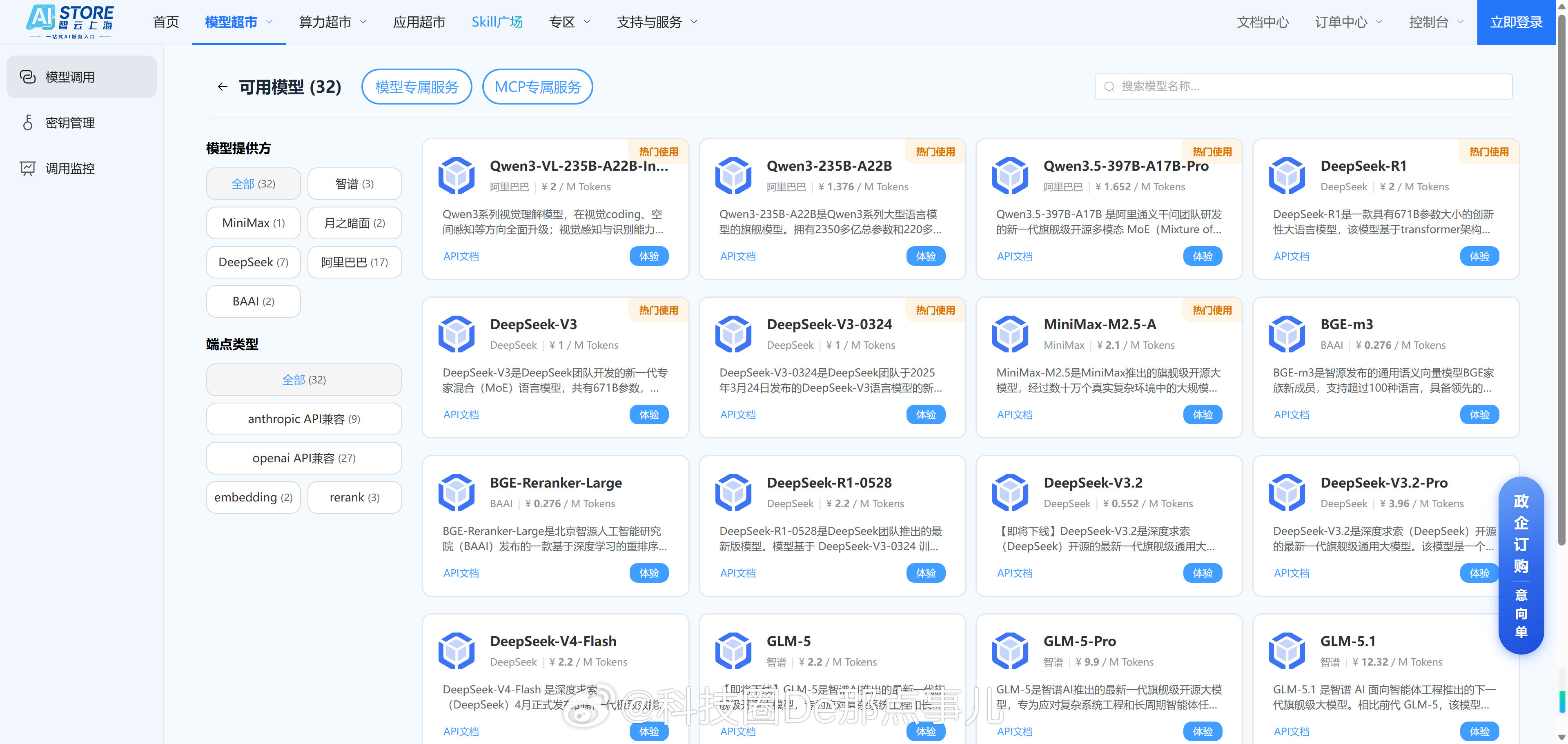The height and width of the screenshot is (744, 1568).
Task: Filter providers by 阿里巴巴 (17)
Action: (x=355, y=263)
